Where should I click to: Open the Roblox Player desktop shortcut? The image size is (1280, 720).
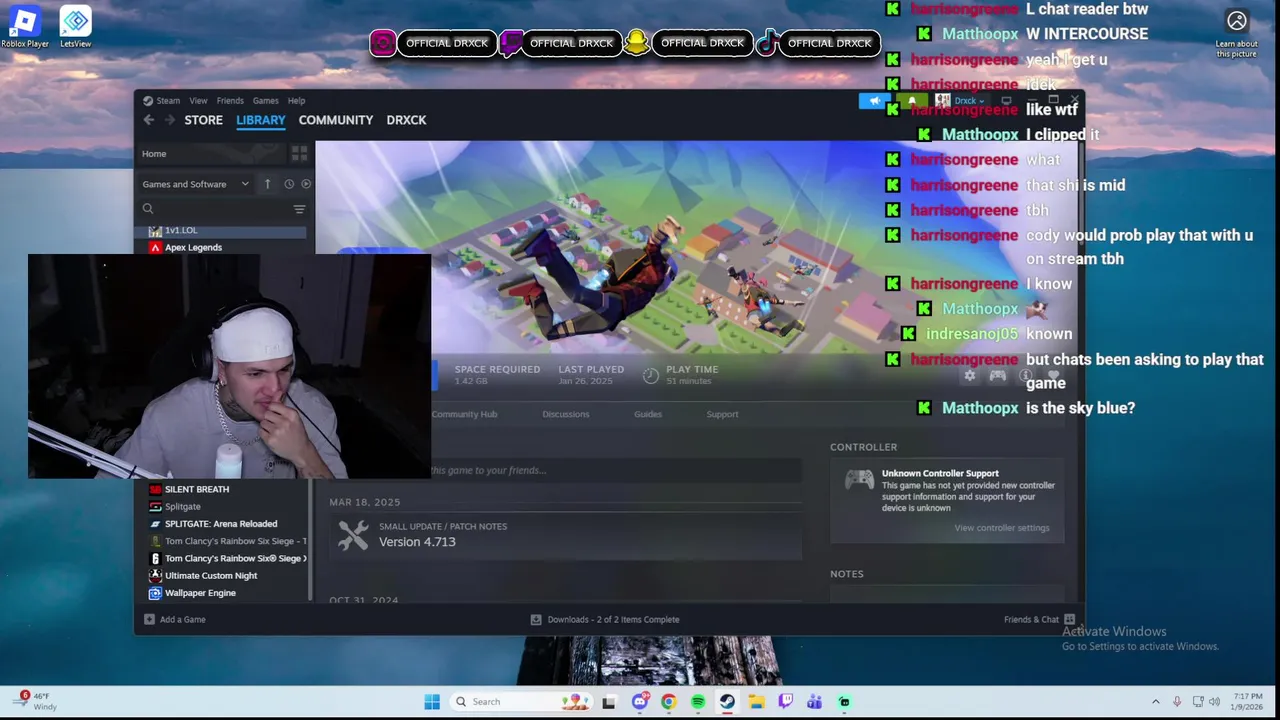(24, 27)
